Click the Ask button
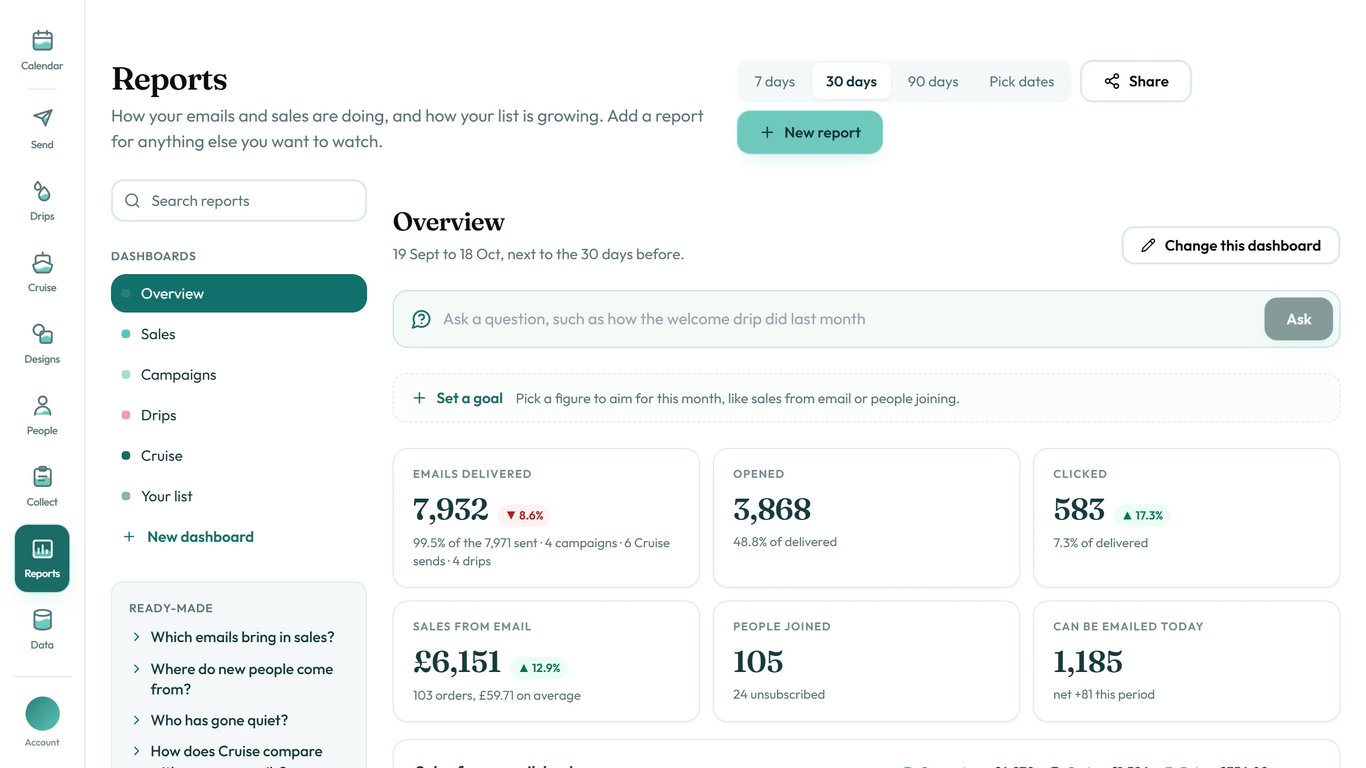Viewport: 1366px width, 768px height. 1299,319
